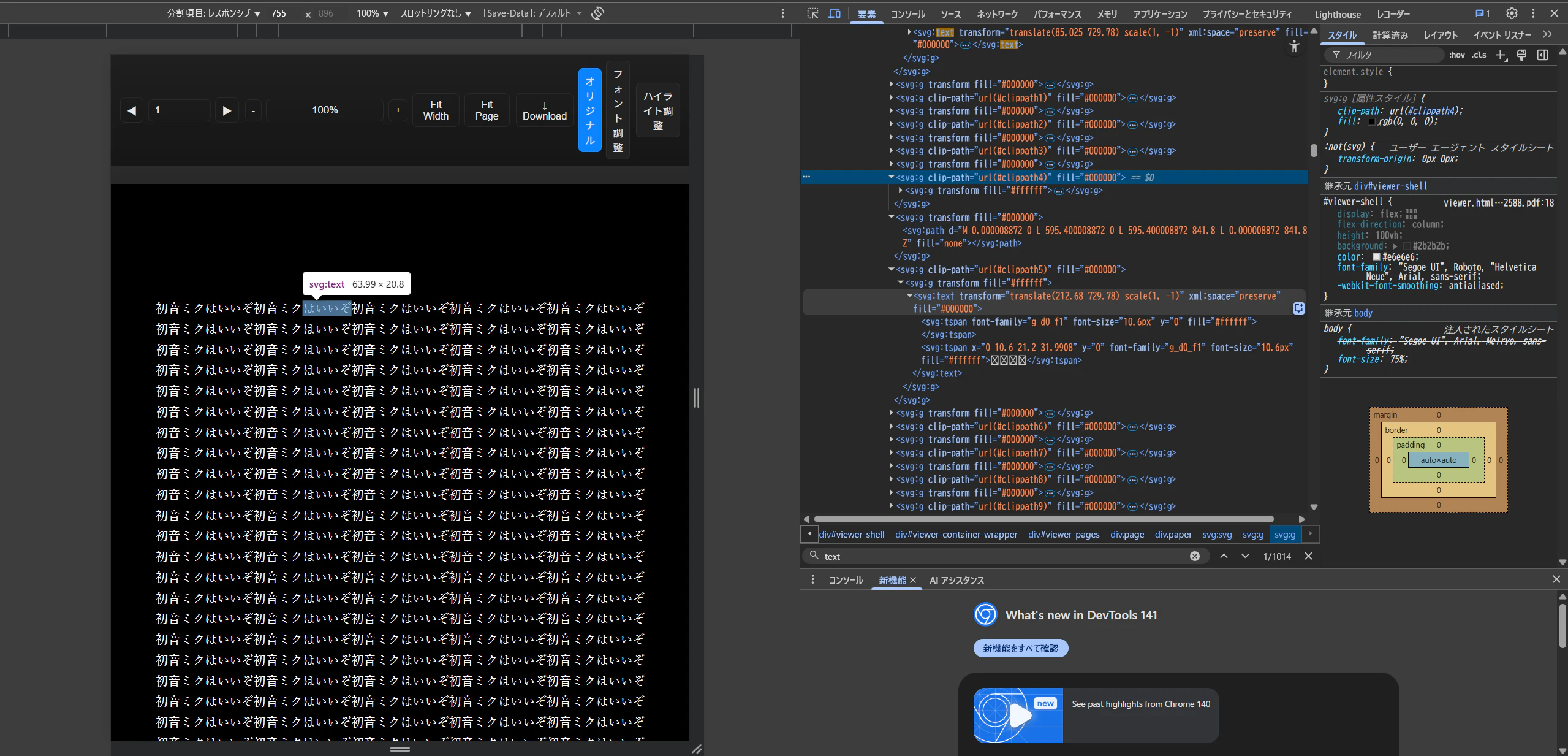Image resolution: width=1568 pixels, height=756 pixels.
Task: Open the Lighthouse tab
Action: pos(1338,14)
